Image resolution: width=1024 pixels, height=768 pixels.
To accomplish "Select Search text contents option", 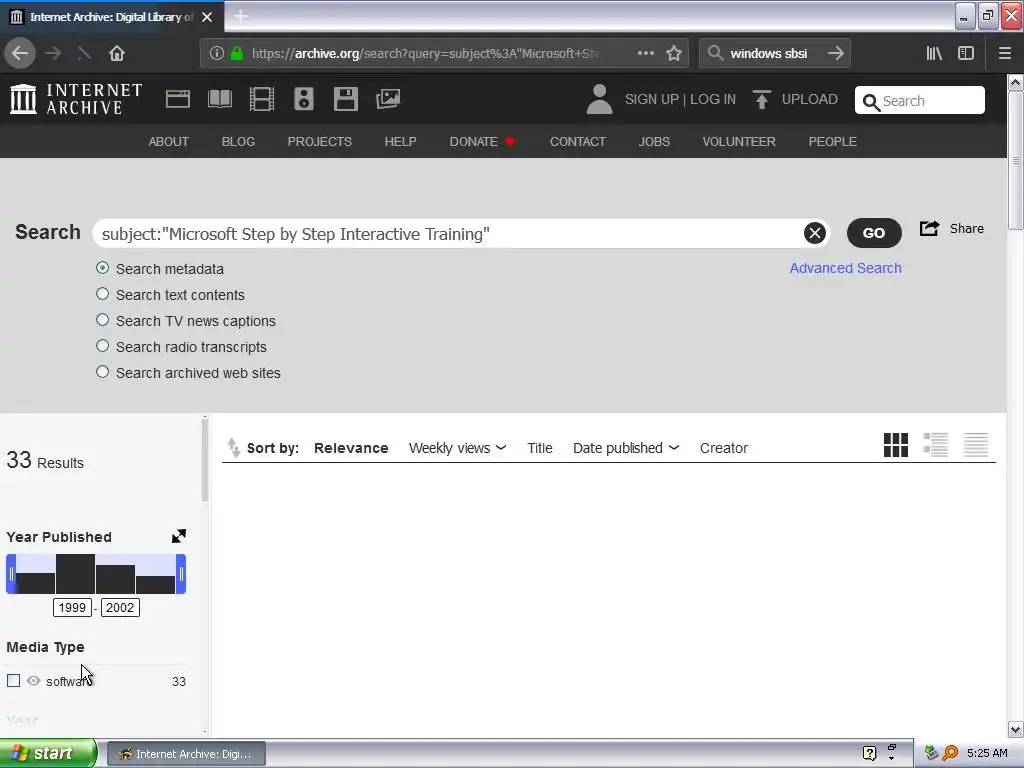I will pos(103,294).
